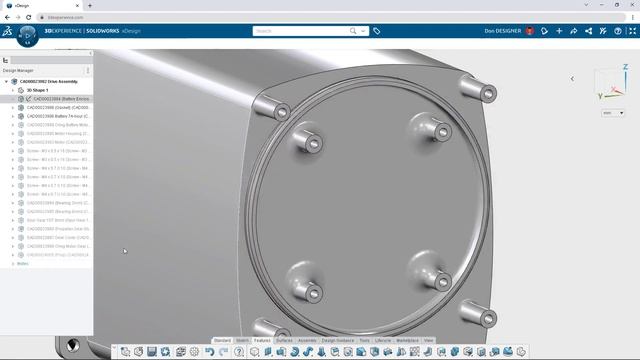Switch to the View tab

tap(428, 340)
